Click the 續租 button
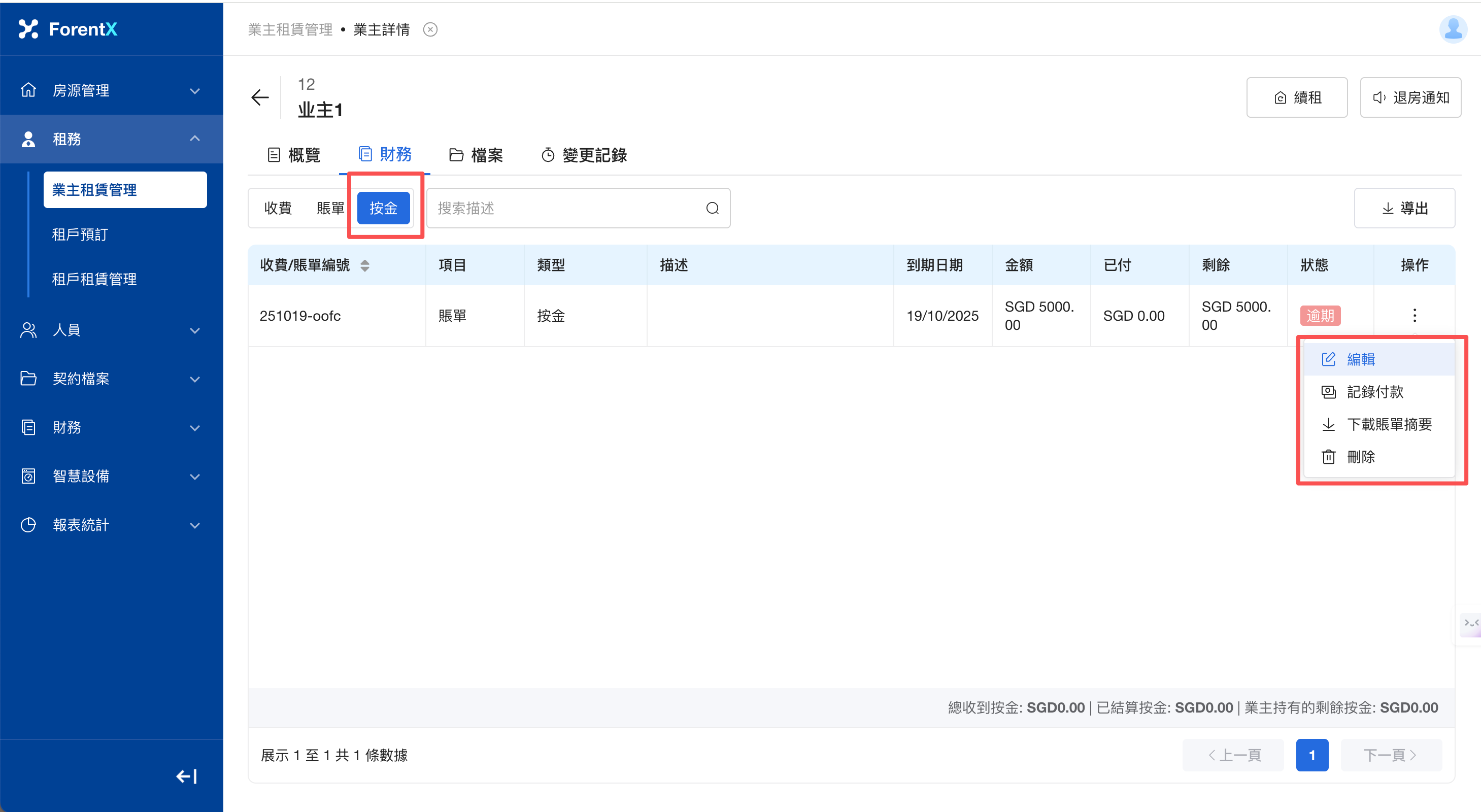Screen dimensions: 1481x812 click(x=1296, y=97)
